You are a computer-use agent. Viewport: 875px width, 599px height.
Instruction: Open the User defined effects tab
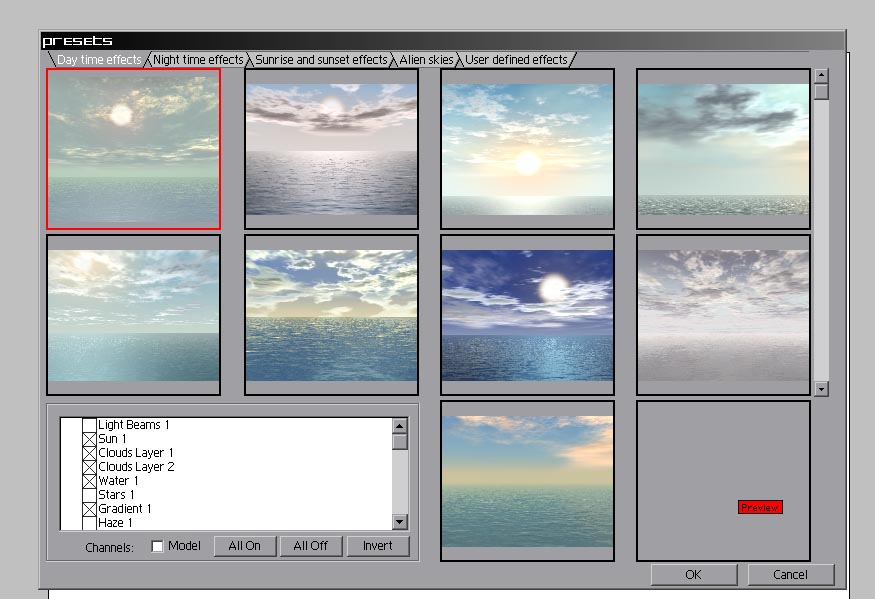pos(516,60)
